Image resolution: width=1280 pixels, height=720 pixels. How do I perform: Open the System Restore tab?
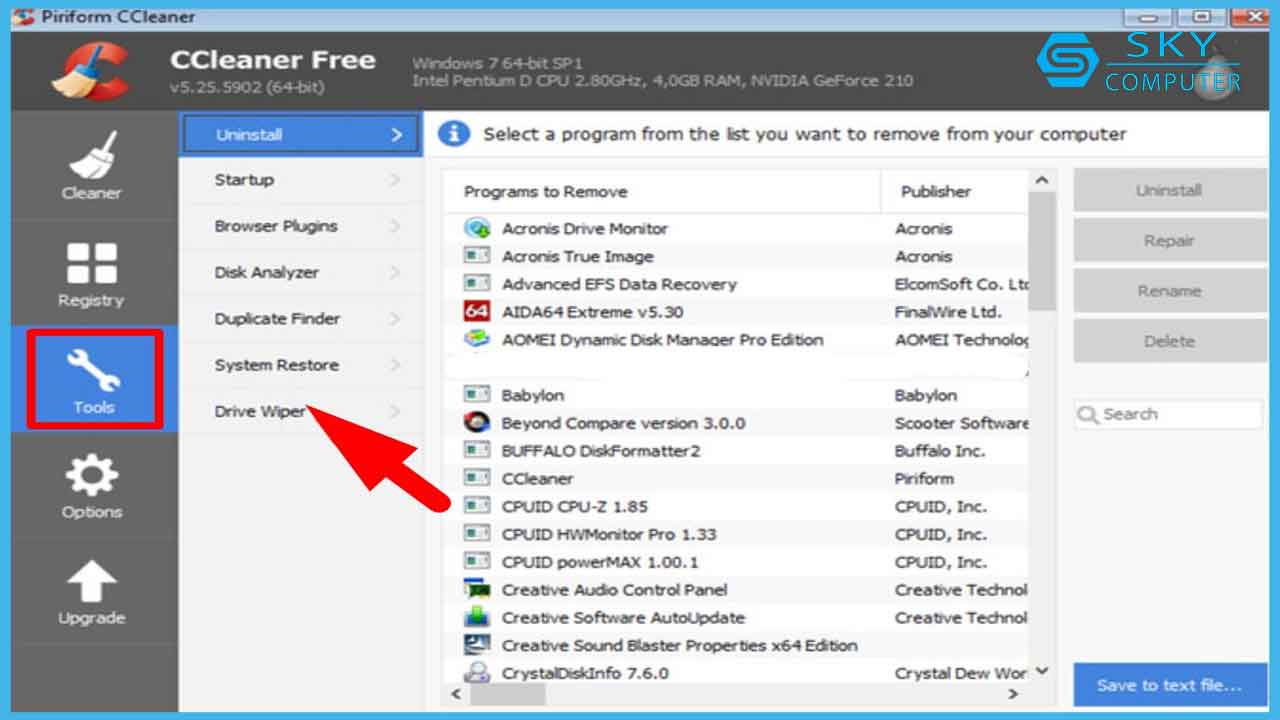click(301, 365)
